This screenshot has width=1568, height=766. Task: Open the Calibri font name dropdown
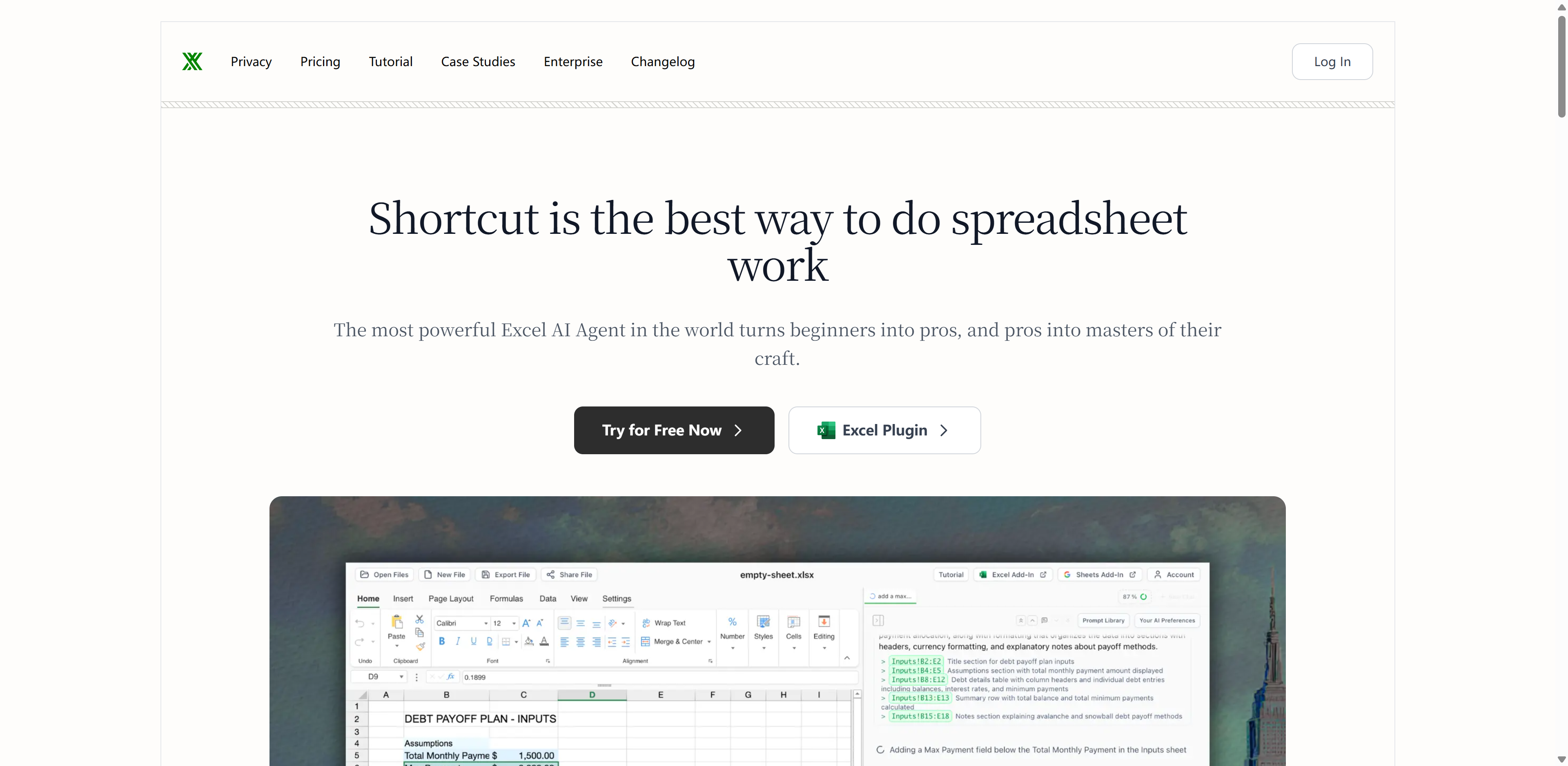(486, 624)
